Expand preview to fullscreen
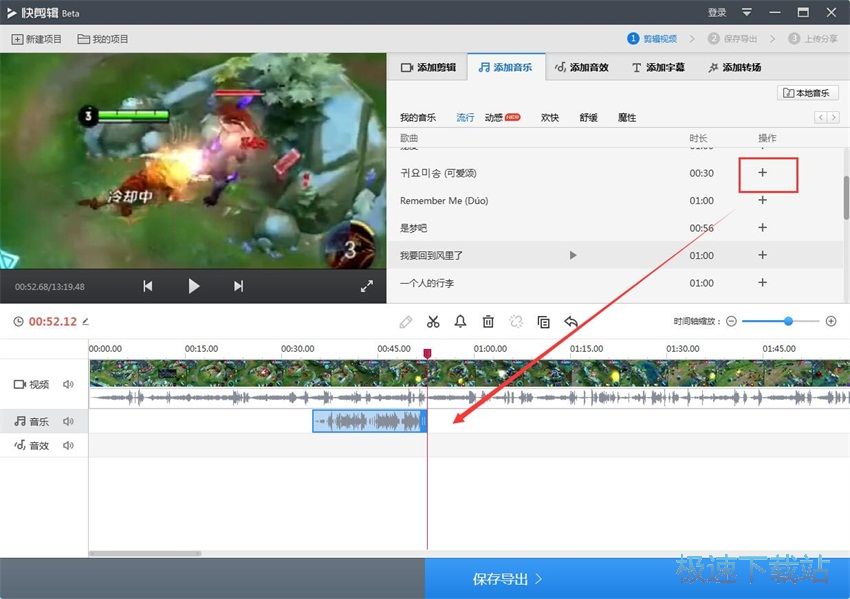Image resolution: width=850 pixels, height=599 pixels. click(x=367, y=286)
